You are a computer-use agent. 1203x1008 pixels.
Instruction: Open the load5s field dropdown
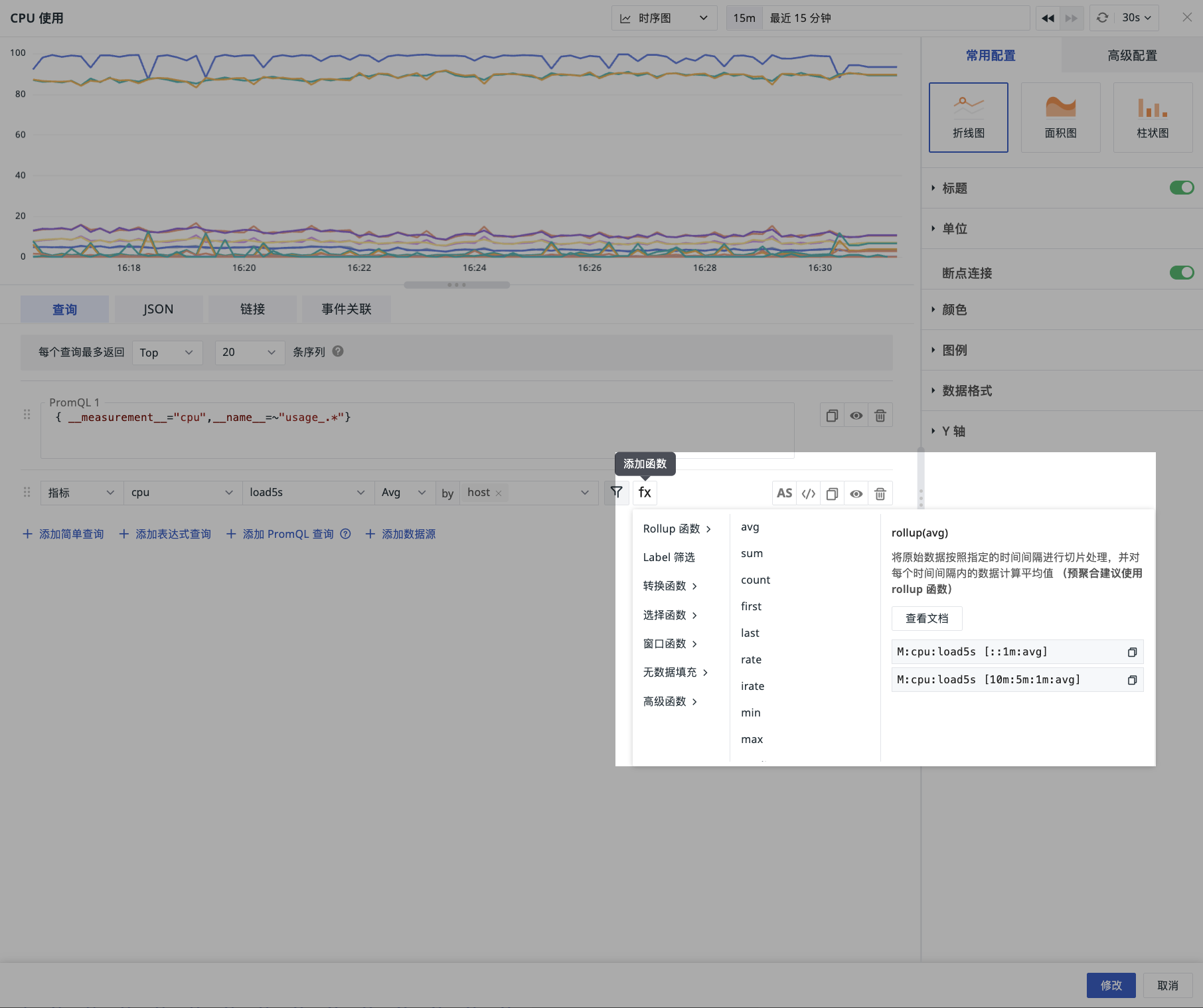coord(307,493)
